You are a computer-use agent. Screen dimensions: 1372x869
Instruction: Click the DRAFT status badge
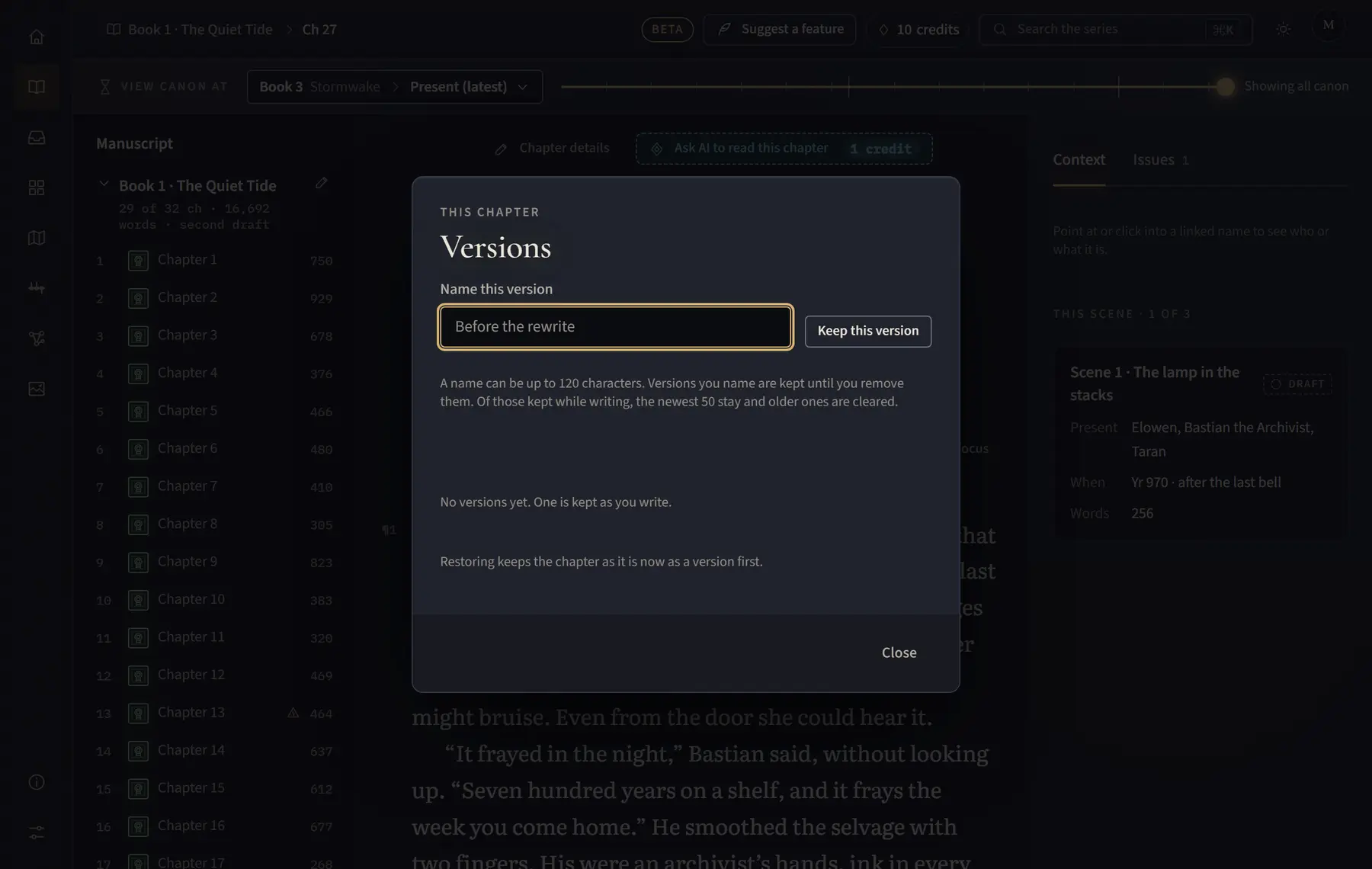(1298, 383)
